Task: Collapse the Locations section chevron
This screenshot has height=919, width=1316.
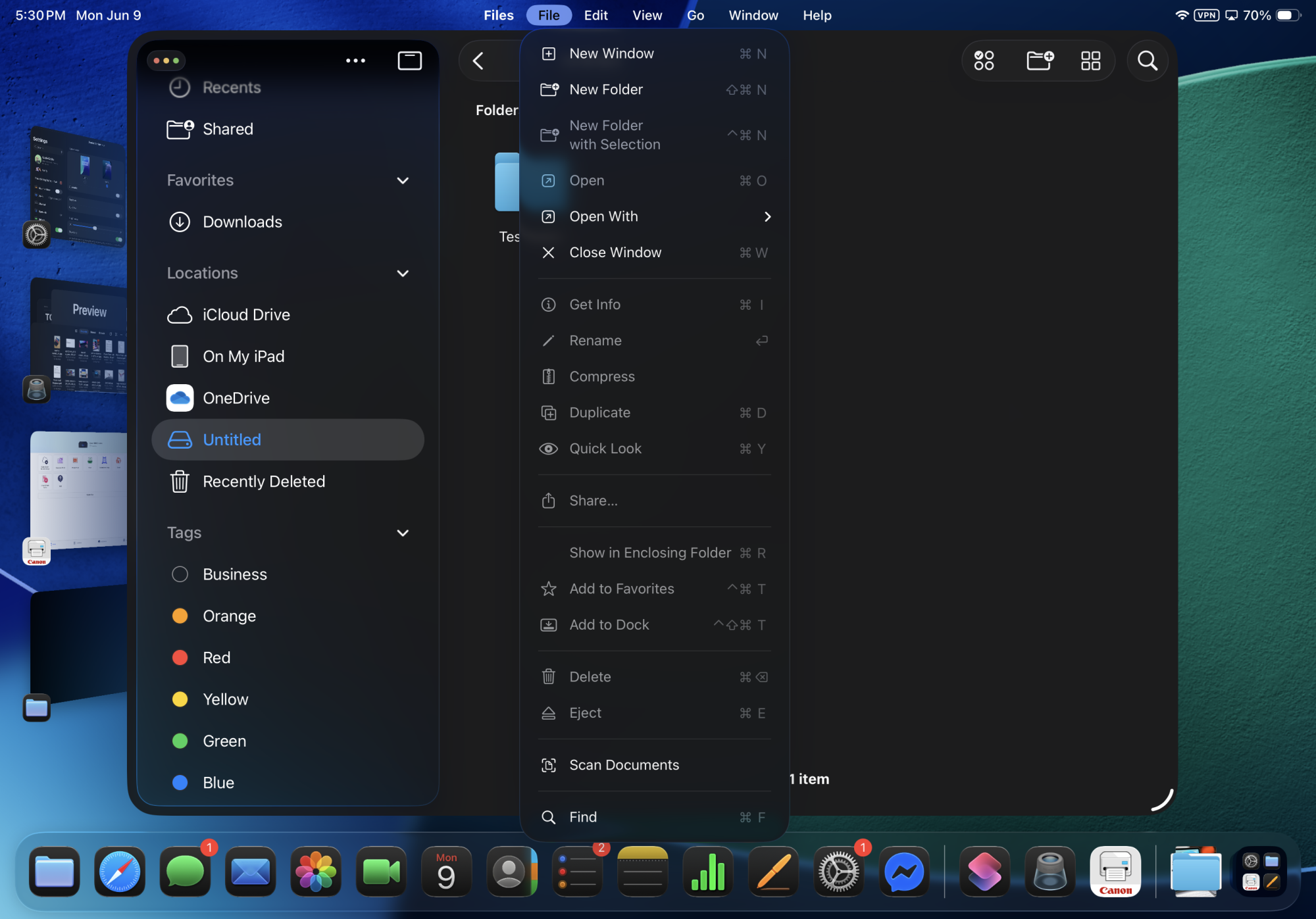Action: (403, 273)
